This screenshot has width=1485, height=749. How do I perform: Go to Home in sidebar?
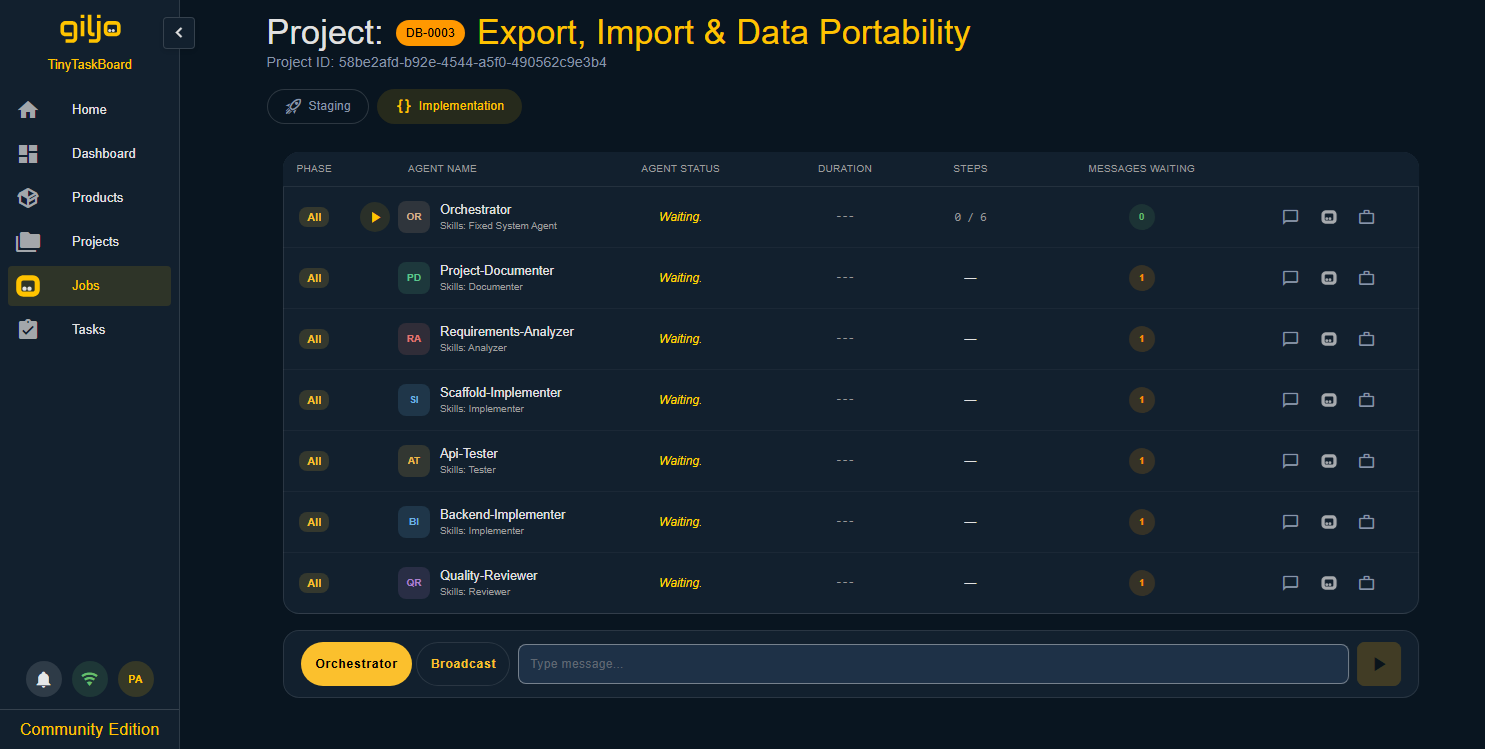[89, 110]
